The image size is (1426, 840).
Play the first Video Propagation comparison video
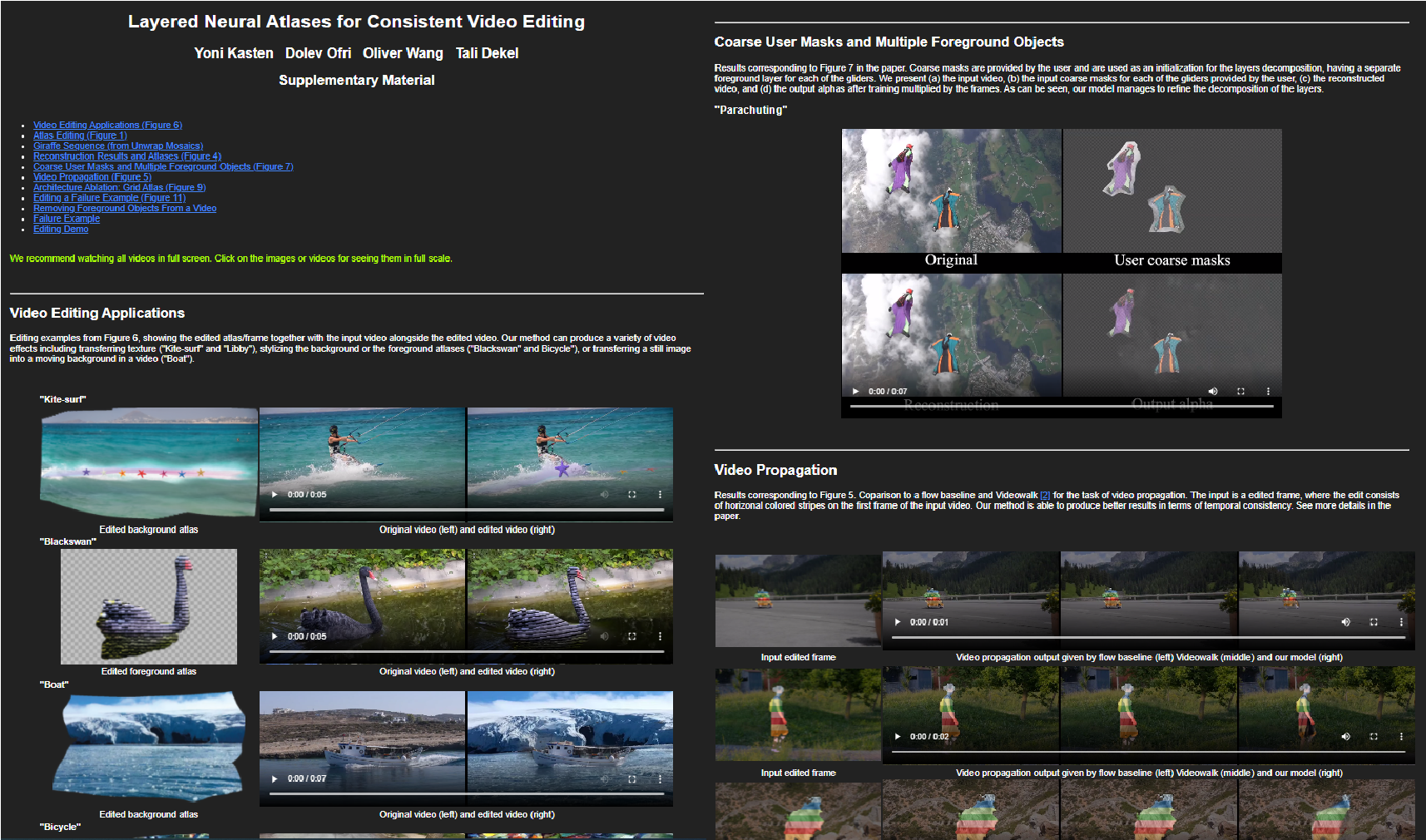pos(898,621)
